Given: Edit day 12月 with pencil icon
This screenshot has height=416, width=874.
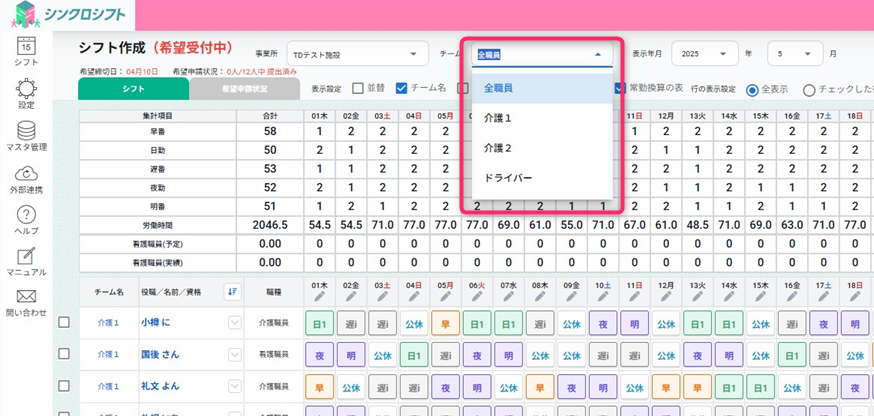Looking at the screenshot, I should point(666,296).
